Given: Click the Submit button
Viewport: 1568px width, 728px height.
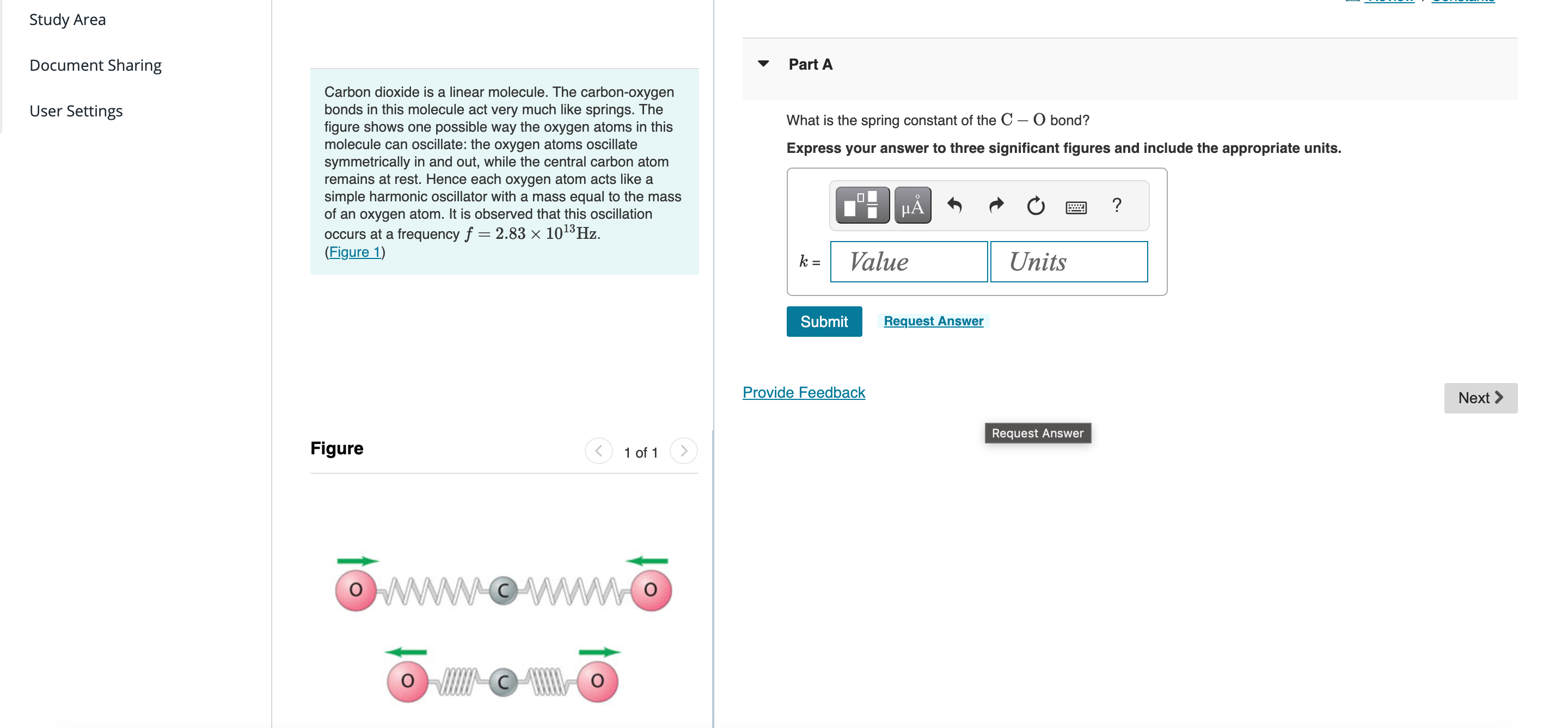Looking at the screenshot, I should pos(824,321).
